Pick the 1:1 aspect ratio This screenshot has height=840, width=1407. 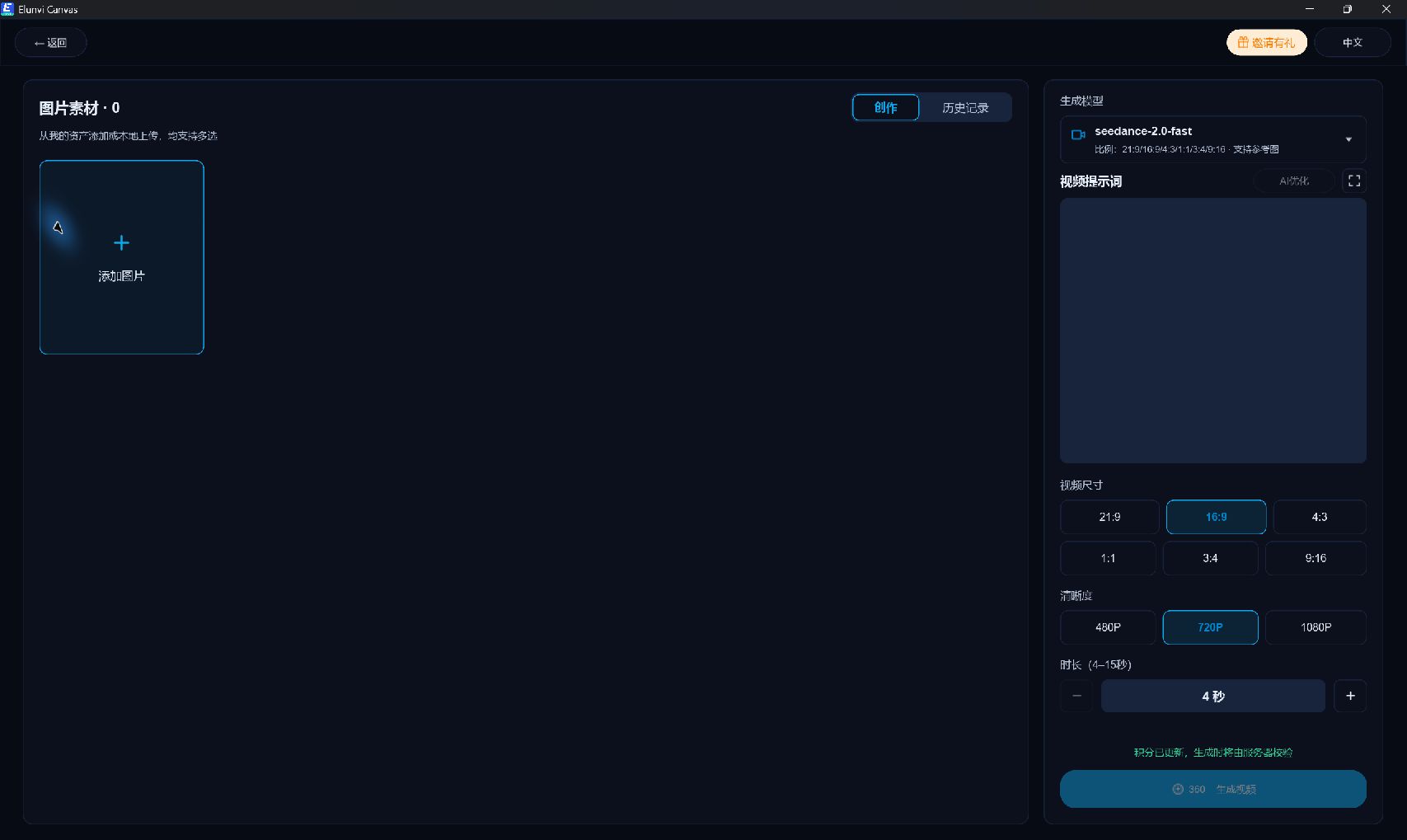(x=1108, y=558)
